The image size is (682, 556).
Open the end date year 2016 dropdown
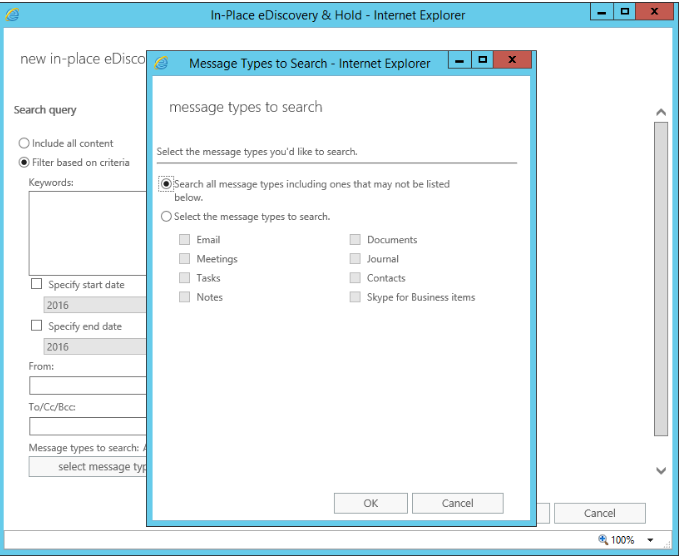coord(95,347)
